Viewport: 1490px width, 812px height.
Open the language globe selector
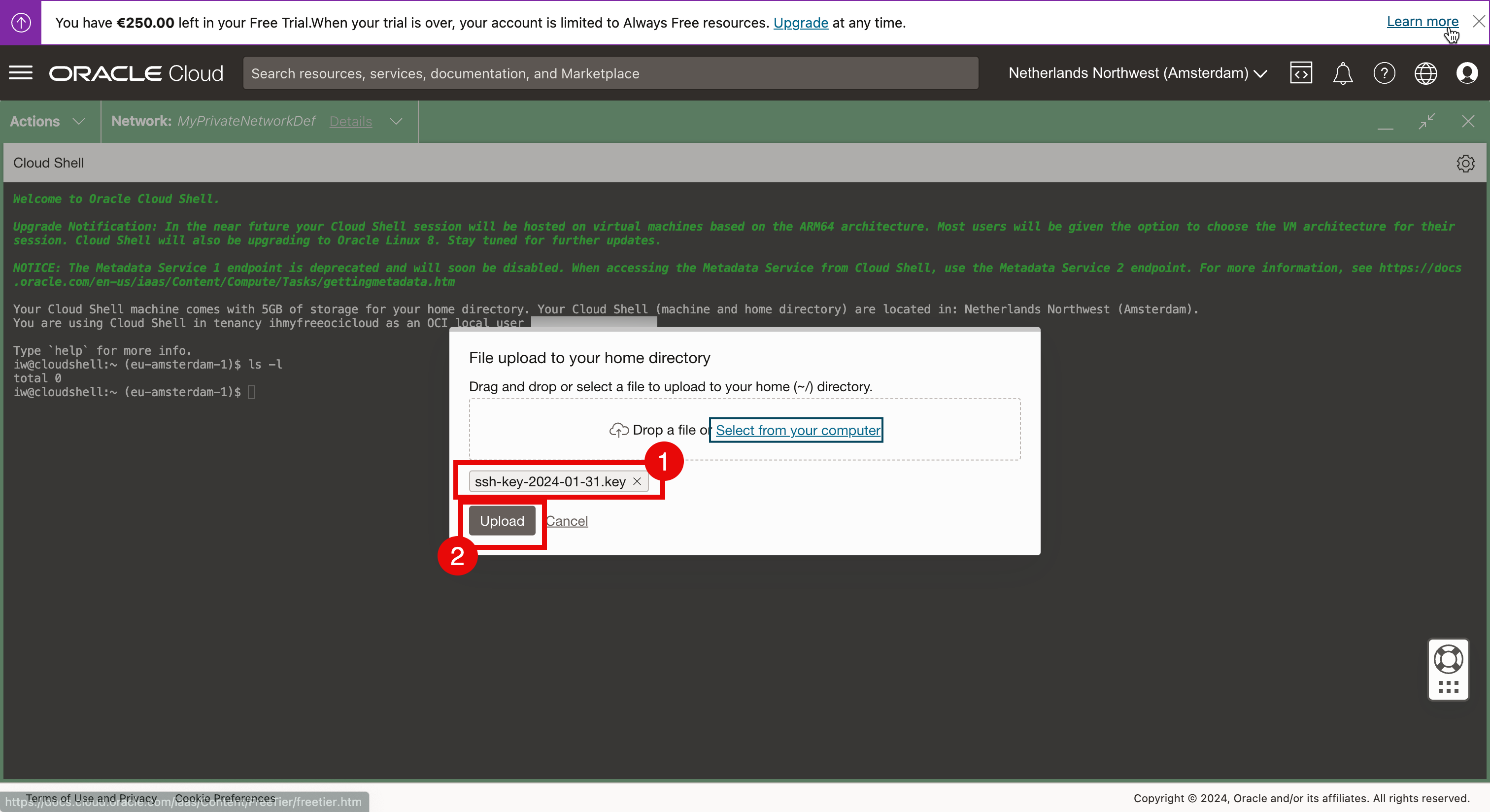(1425, 73)
